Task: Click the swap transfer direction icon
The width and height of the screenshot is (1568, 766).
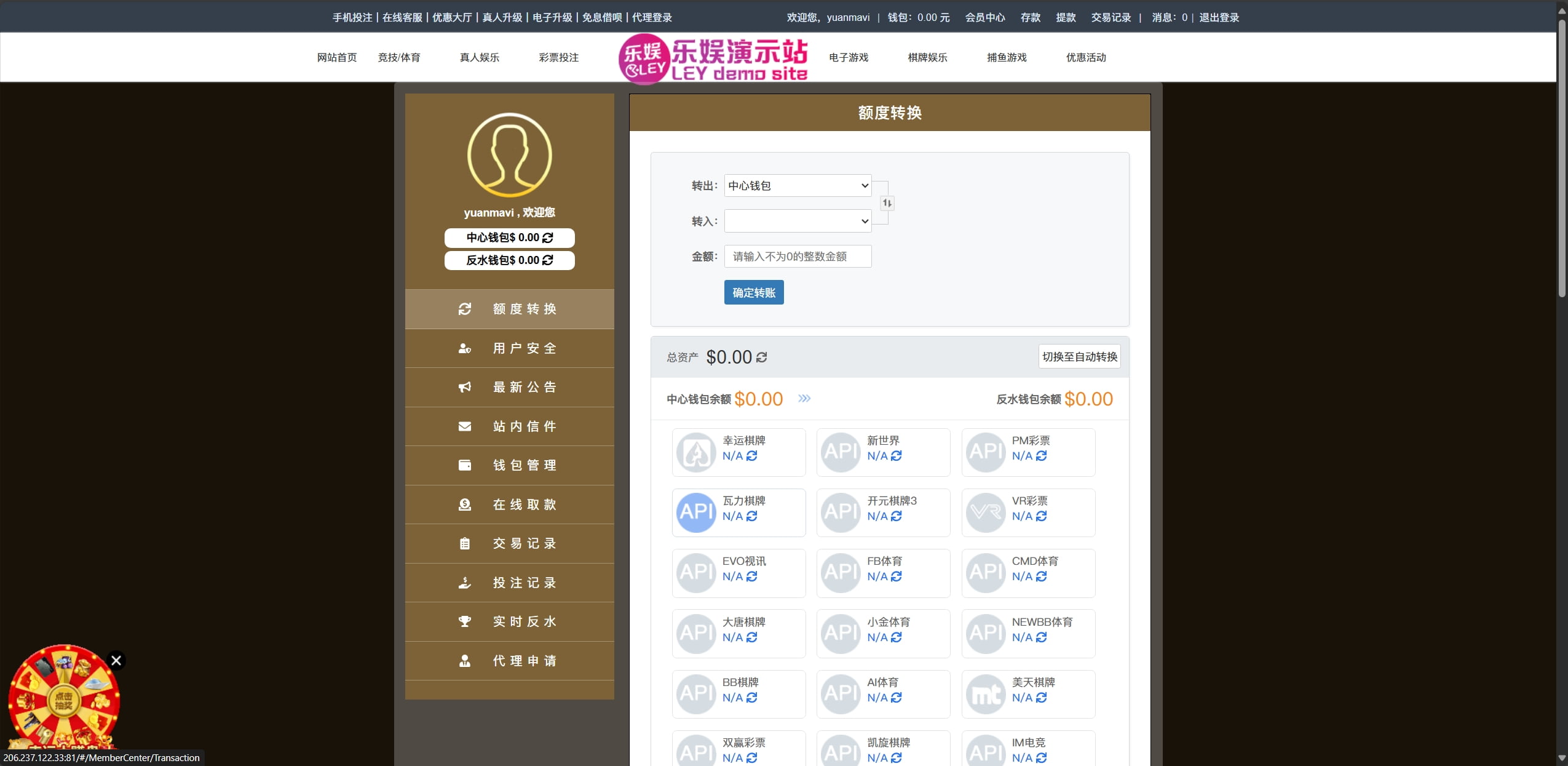Action: pos(887,203)
